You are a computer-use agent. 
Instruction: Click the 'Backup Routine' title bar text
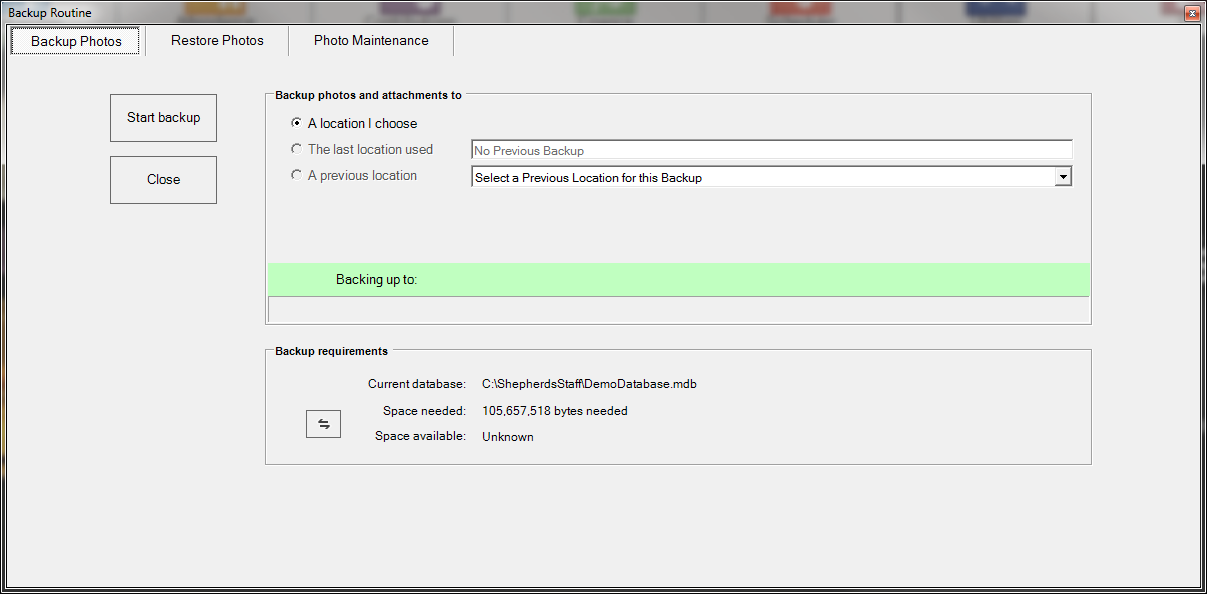(50, 13)
